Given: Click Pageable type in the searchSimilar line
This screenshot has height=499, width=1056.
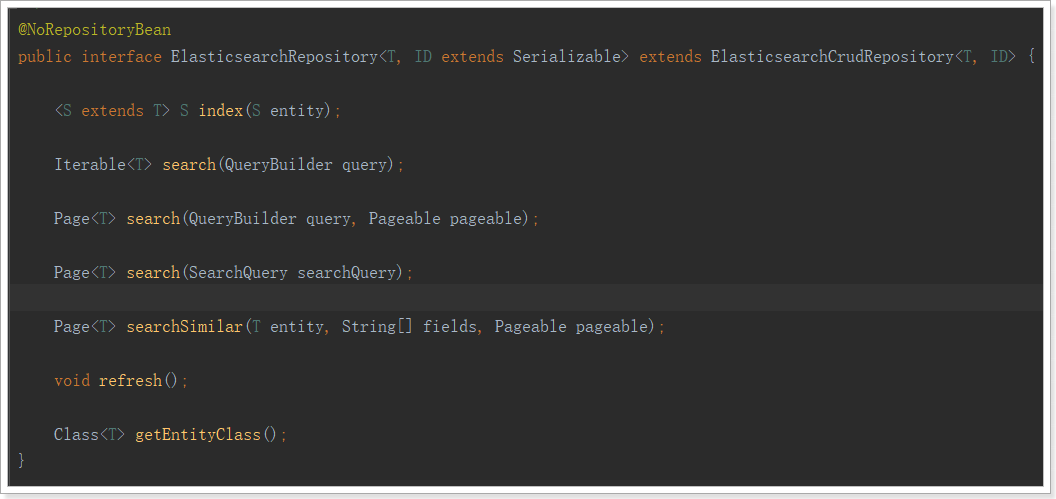Looking at the screenshot, I should 530,327.
